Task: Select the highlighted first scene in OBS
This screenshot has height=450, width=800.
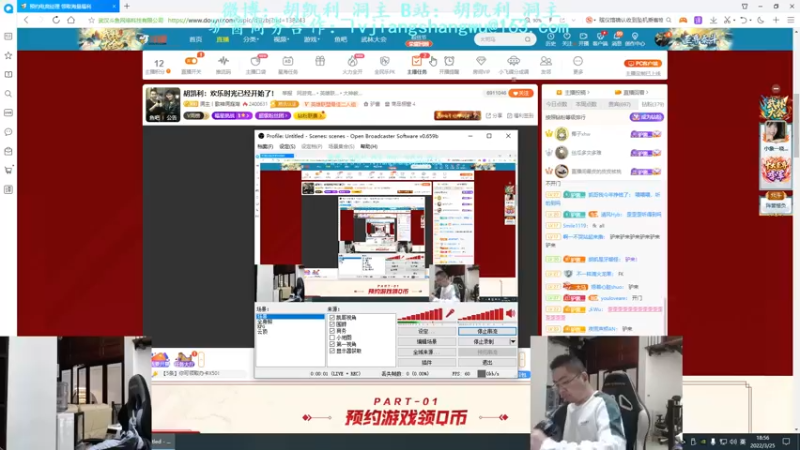Action: [x=290, y=317]
